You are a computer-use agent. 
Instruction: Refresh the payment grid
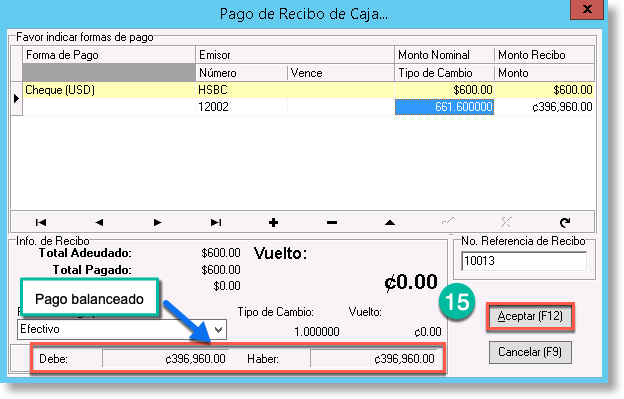click(x=565, y=222)
